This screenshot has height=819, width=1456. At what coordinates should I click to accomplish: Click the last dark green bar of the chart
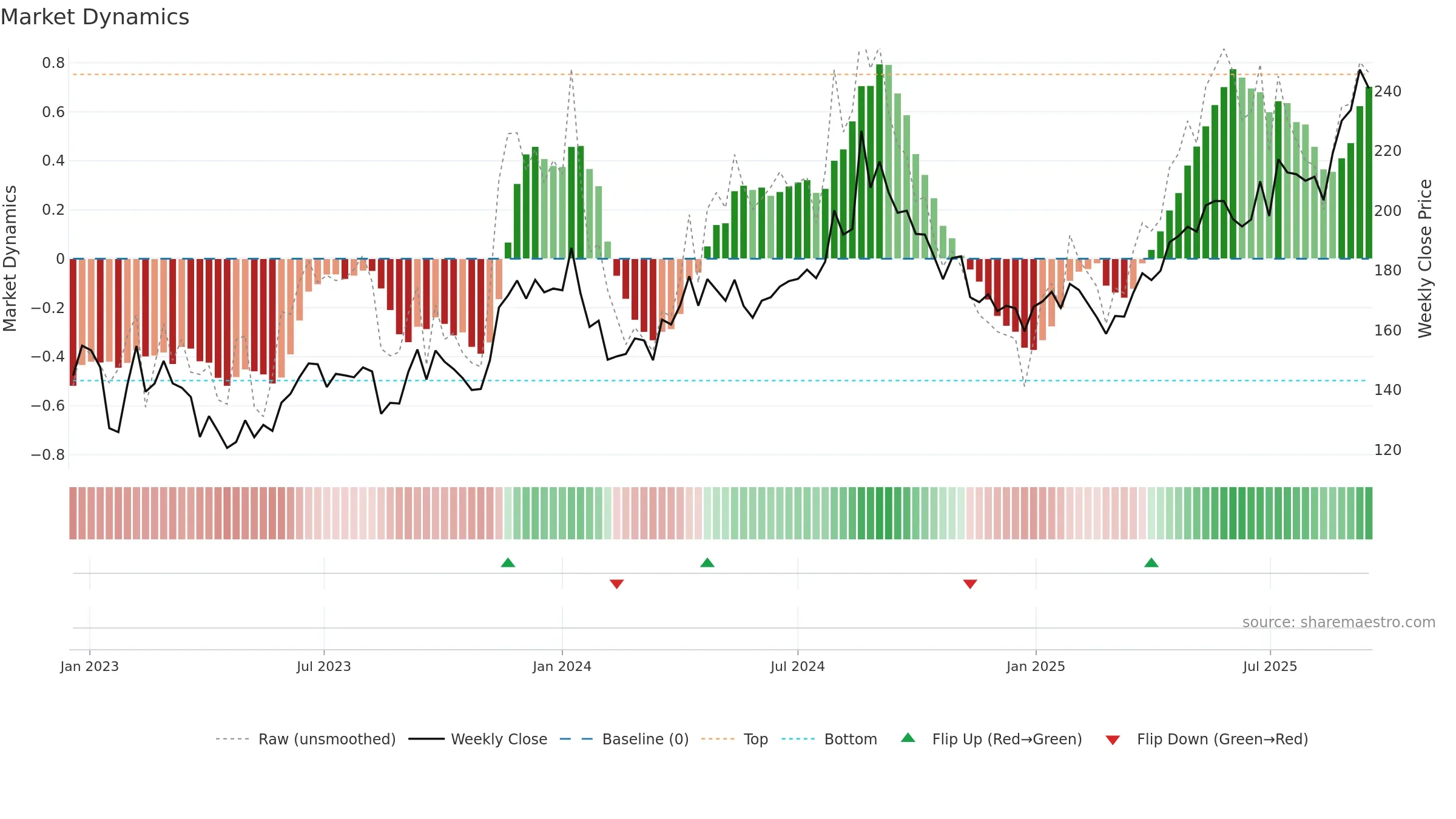(1369, 173)
